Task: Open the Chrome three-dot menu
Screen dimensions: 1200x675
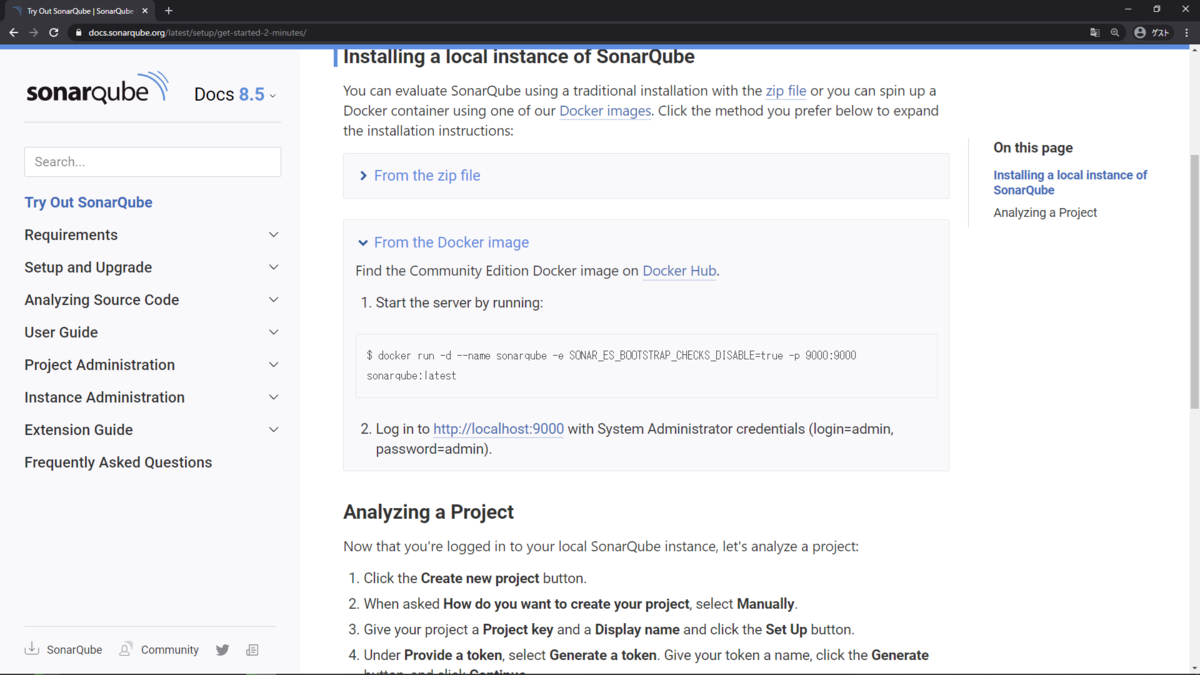Action: (1187, 32)
